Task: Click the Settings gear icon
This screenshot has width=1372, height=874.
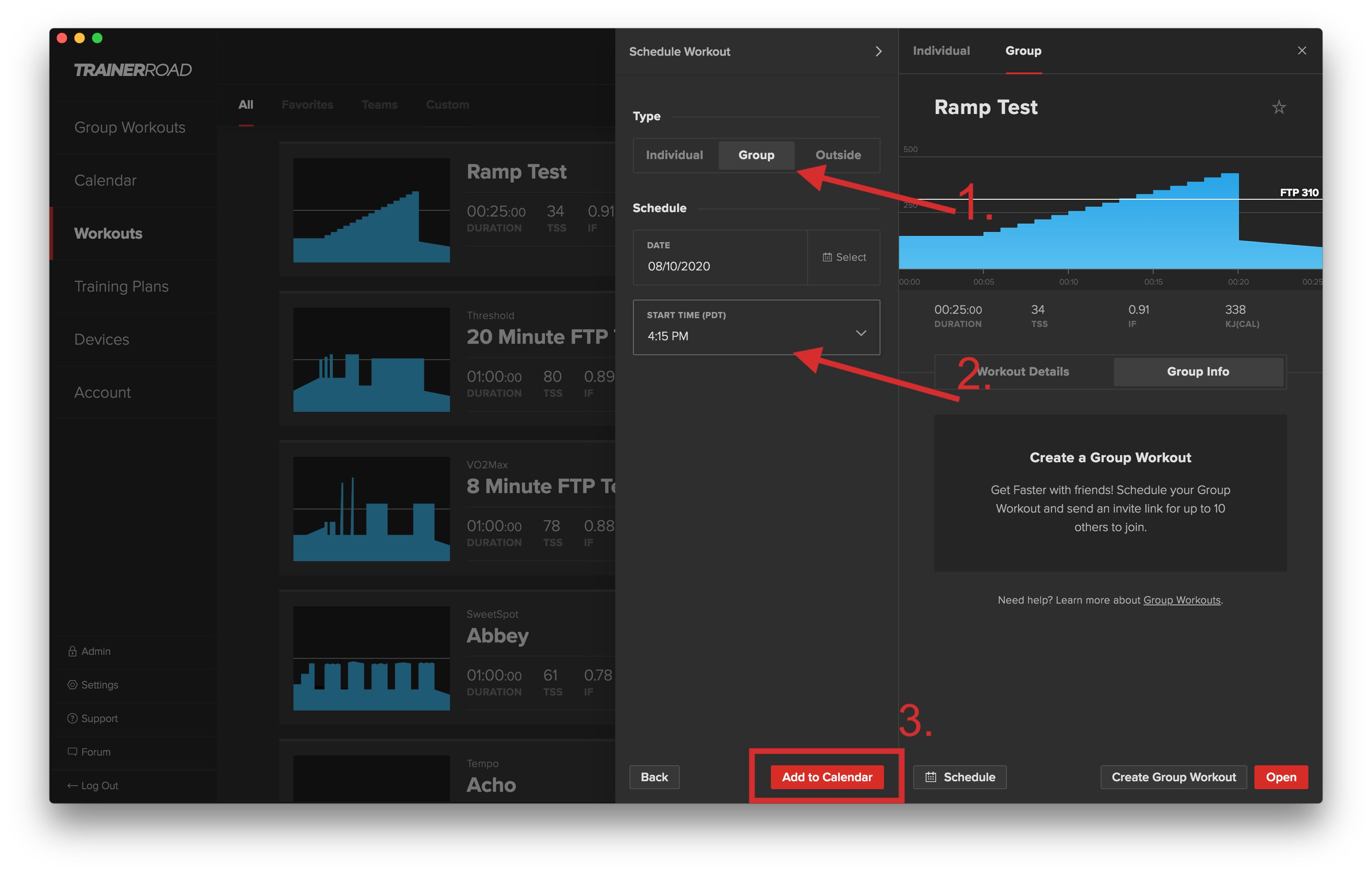Action: (x=72, y=685)
